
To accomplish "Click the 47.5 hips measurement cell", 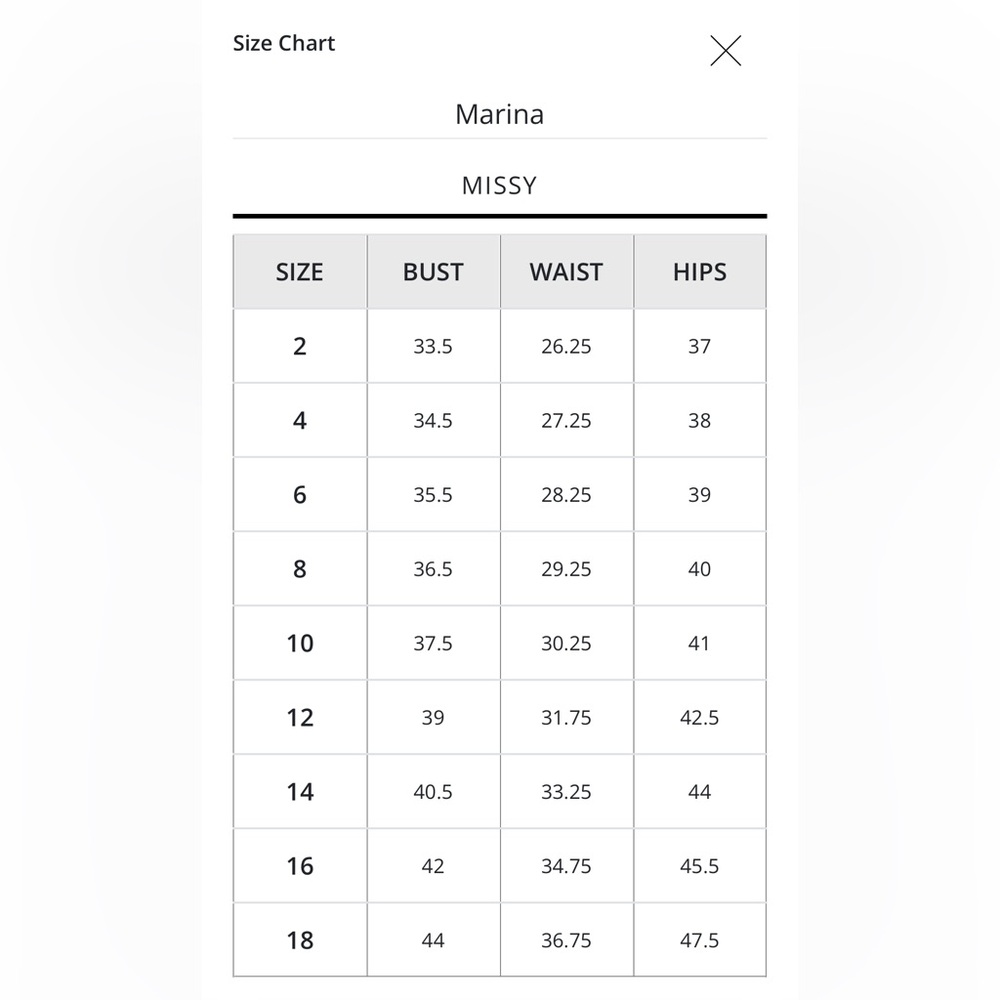I will click(700, 940).
